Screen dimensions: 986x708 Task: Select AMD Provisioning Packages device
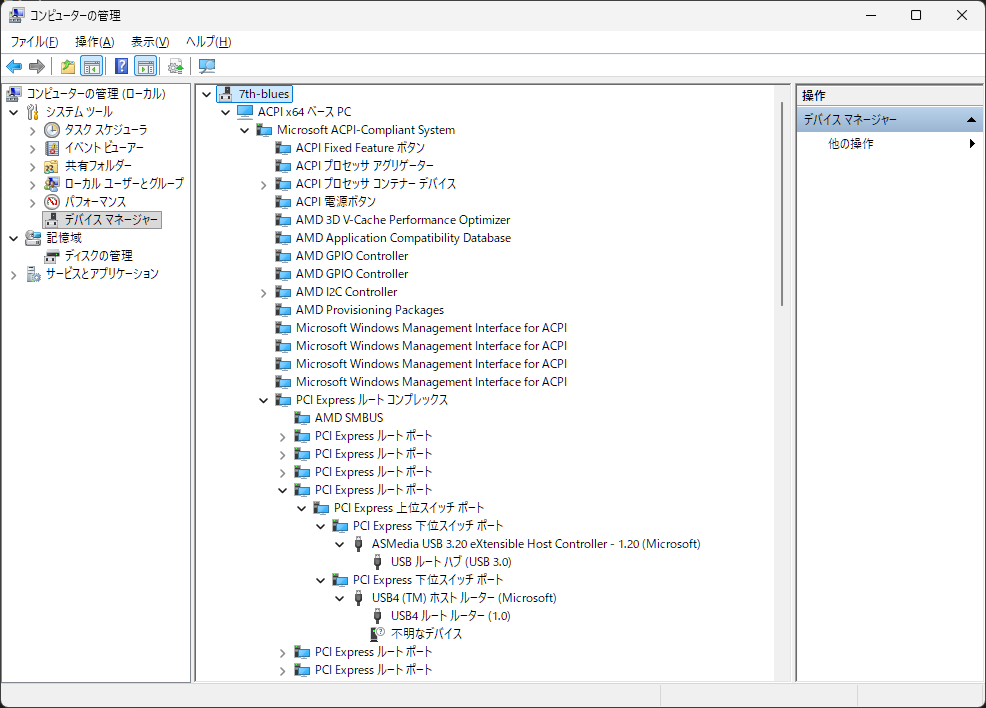[x=370, y=310]
